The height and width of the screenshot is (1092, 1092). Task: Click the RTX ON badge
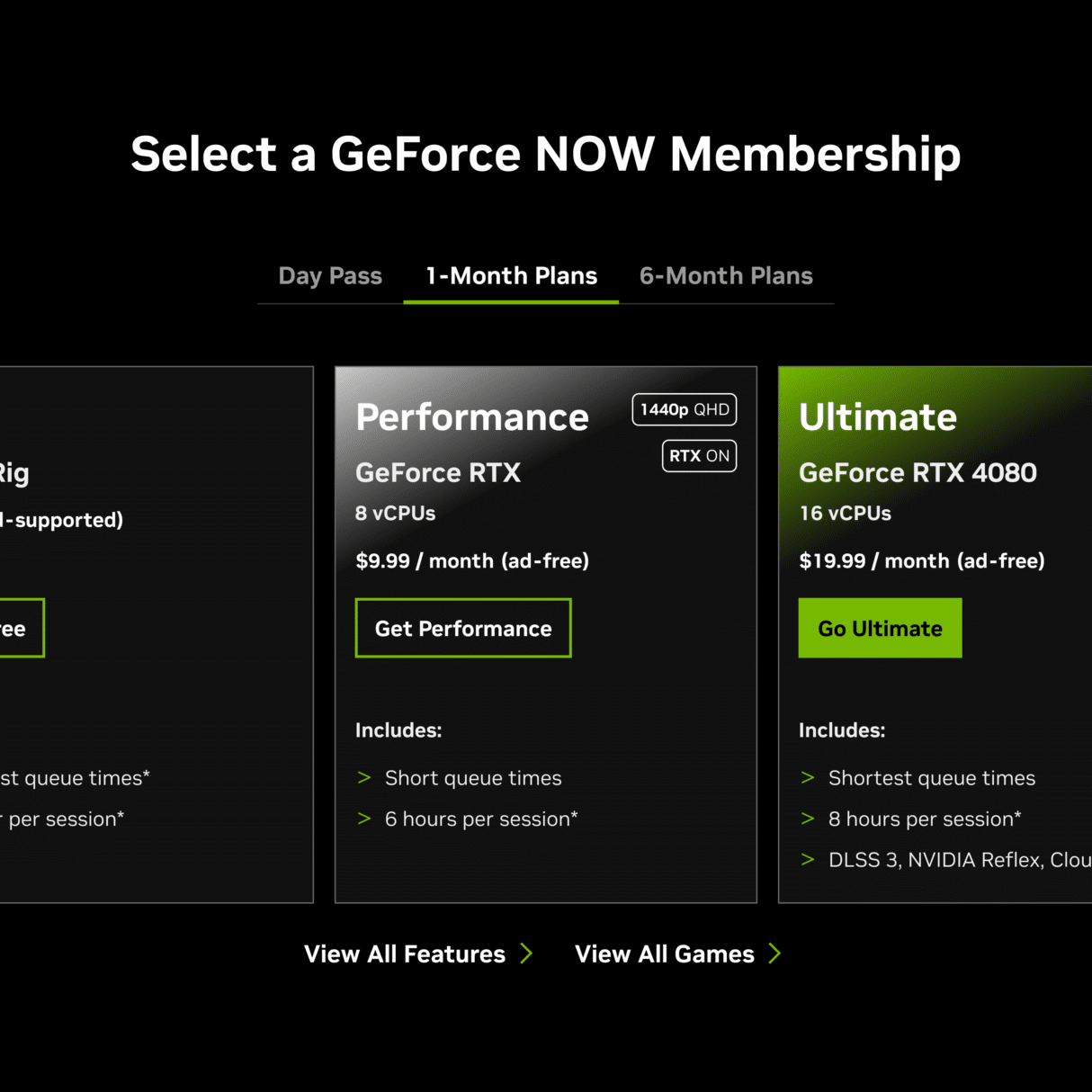699,456
